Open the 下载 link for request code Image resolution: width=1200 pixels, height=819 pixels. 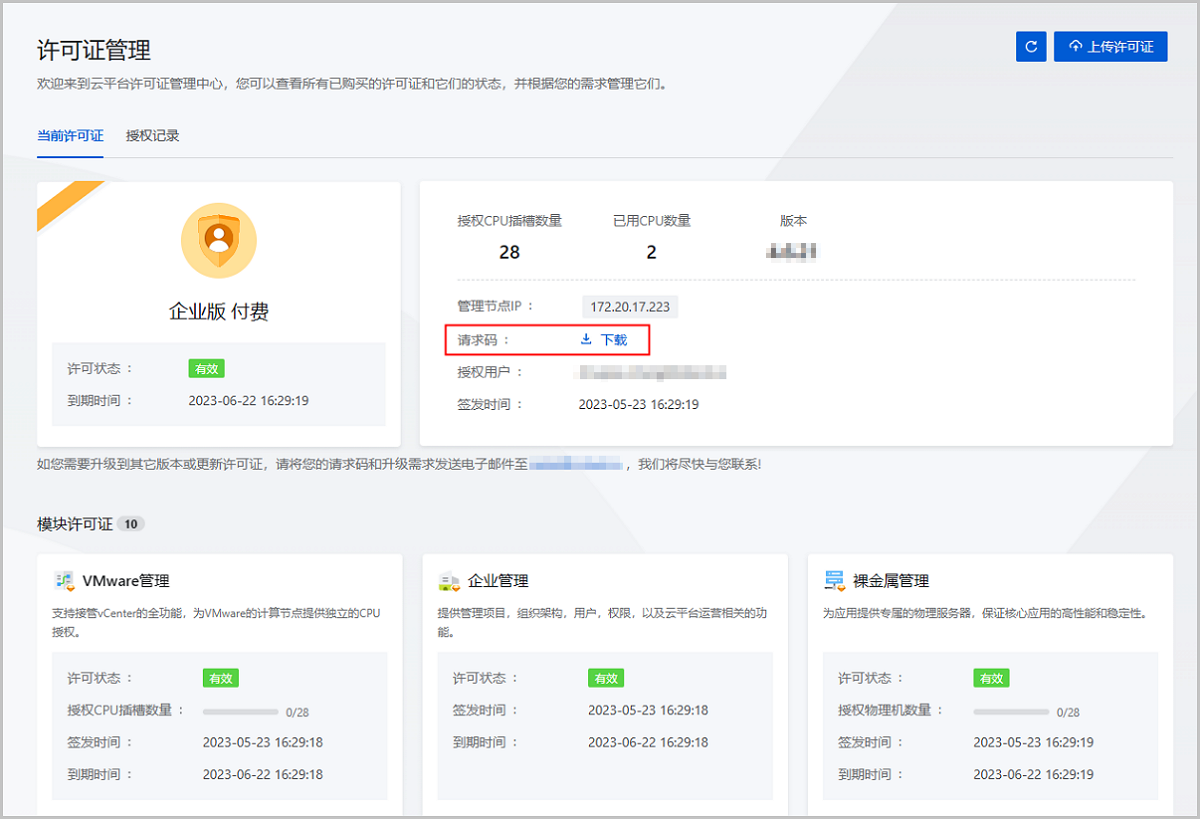coord(611,339)
